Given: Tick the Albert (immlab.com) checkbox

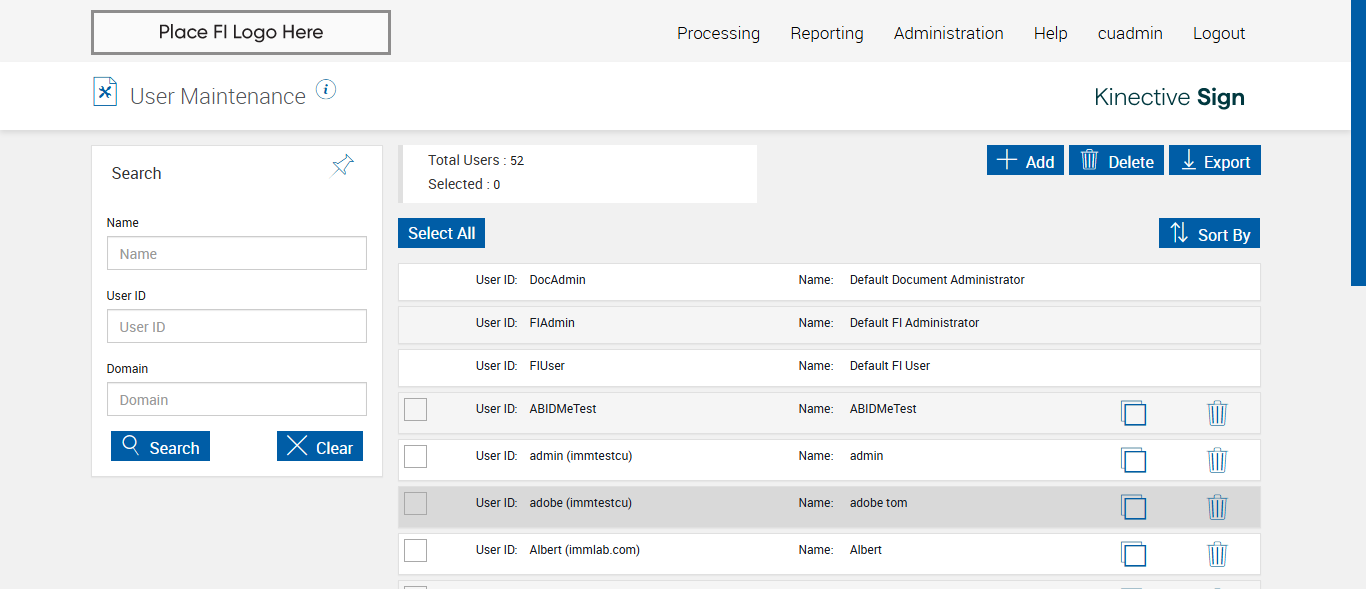Looking at the screenshot, I should (x=416, y=550).
